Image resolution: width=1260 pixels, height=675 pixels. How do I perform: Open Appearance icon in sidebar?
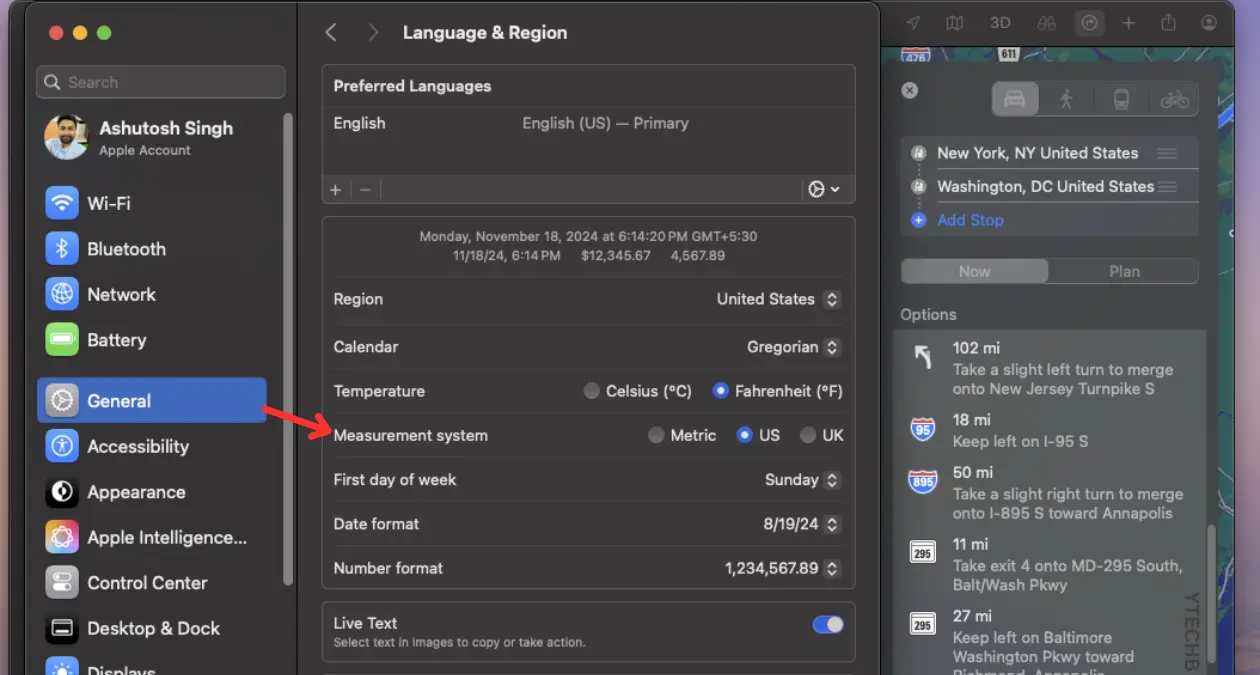coord(62,492)
